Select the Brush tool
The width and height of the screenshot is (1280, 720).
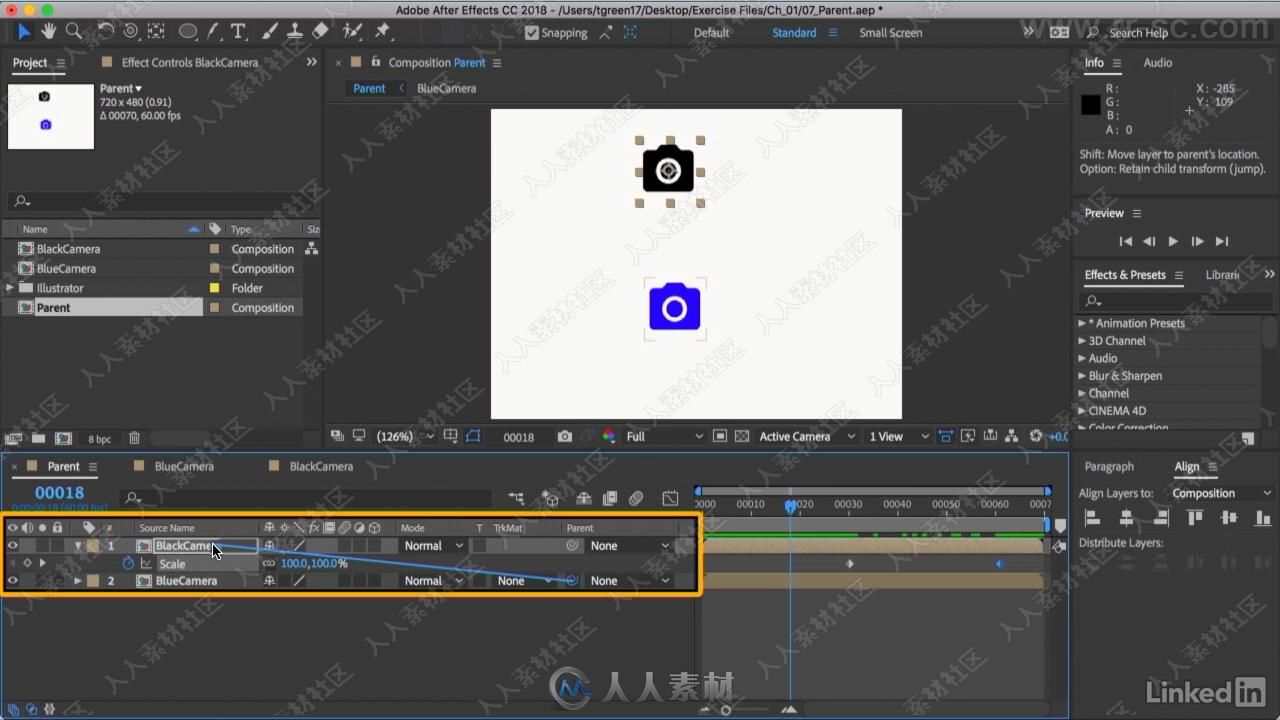(x=270, y=32)
